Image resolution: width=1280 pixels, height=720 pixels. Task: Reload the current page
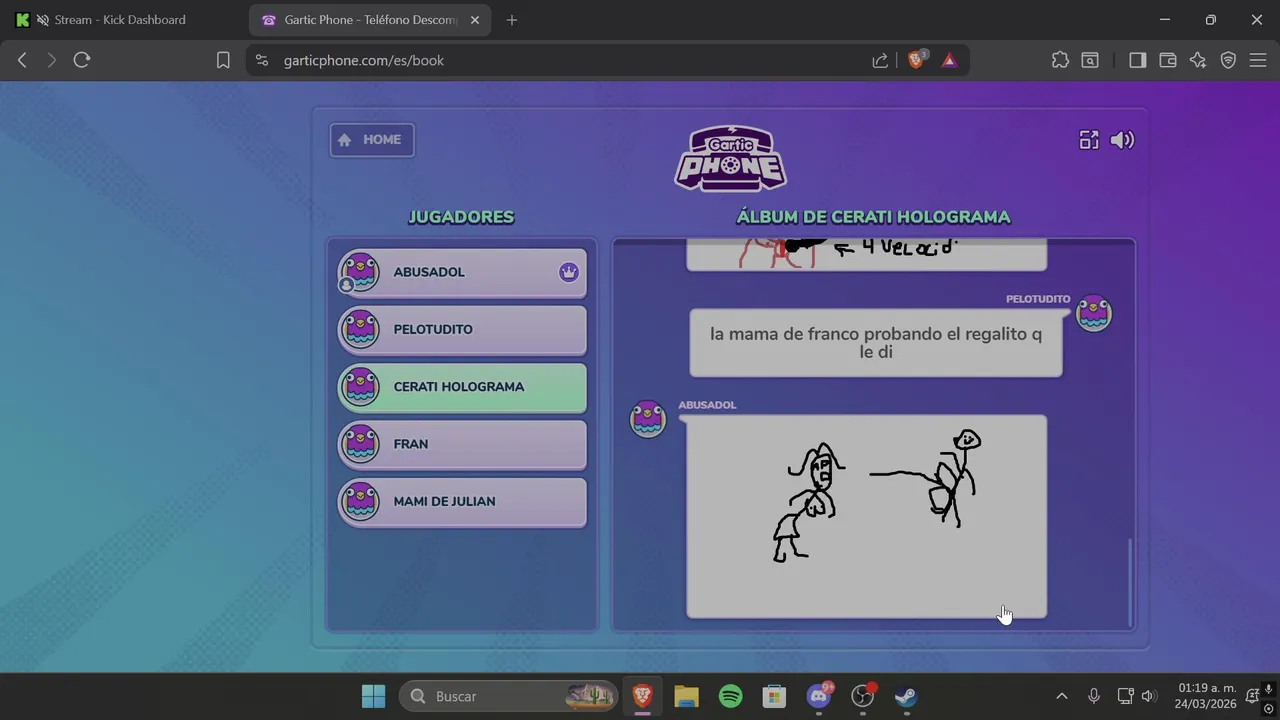(82, 60)
